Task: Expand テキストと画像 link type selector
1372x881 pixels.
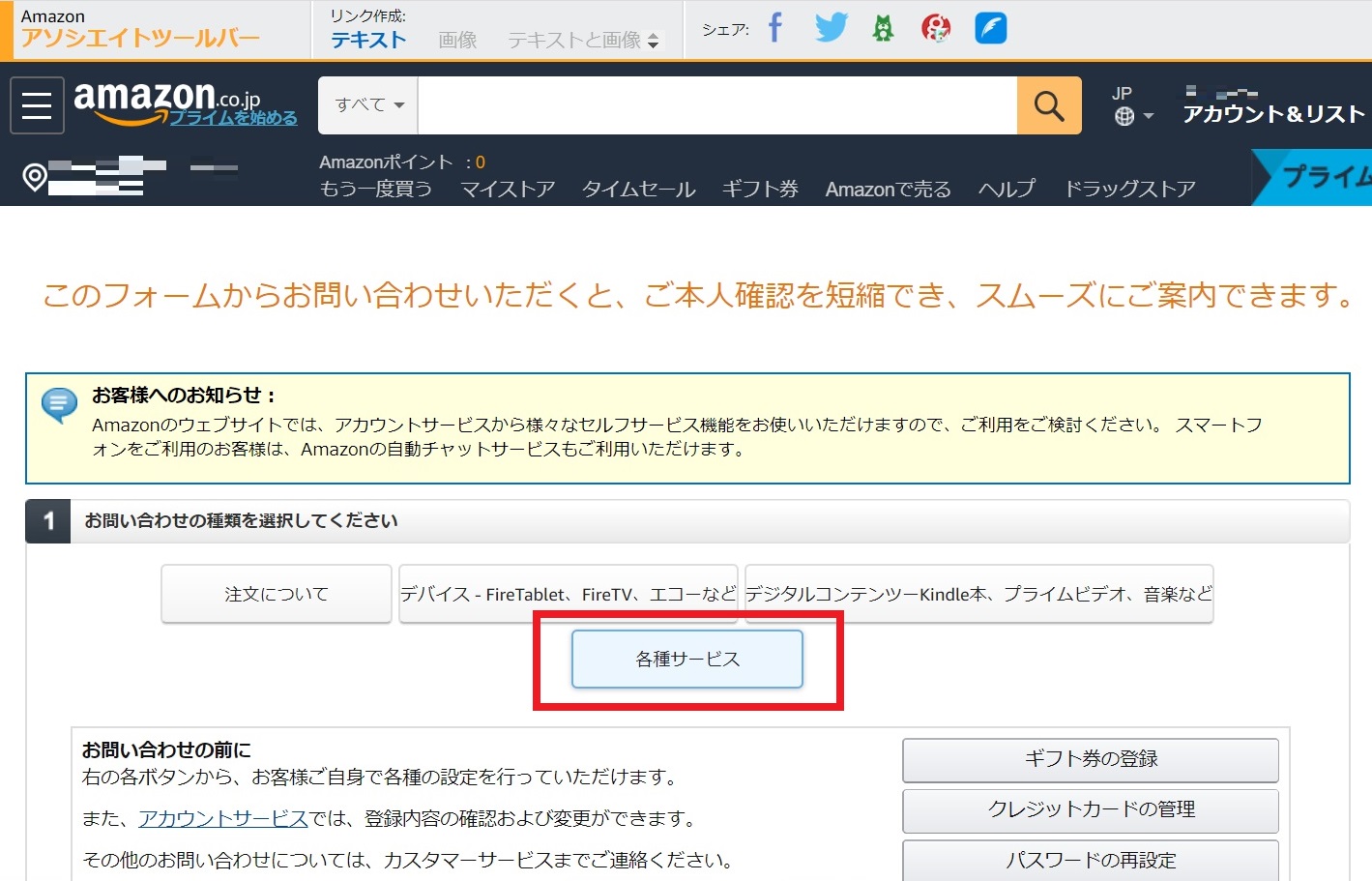Action: tap(583, 40)
